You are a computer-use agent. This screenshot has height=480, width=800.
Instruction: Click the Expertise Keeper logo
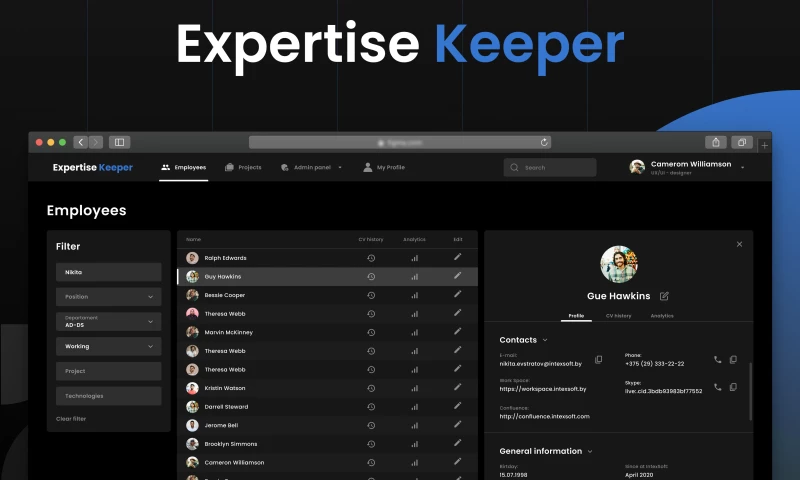pos(93,167)
